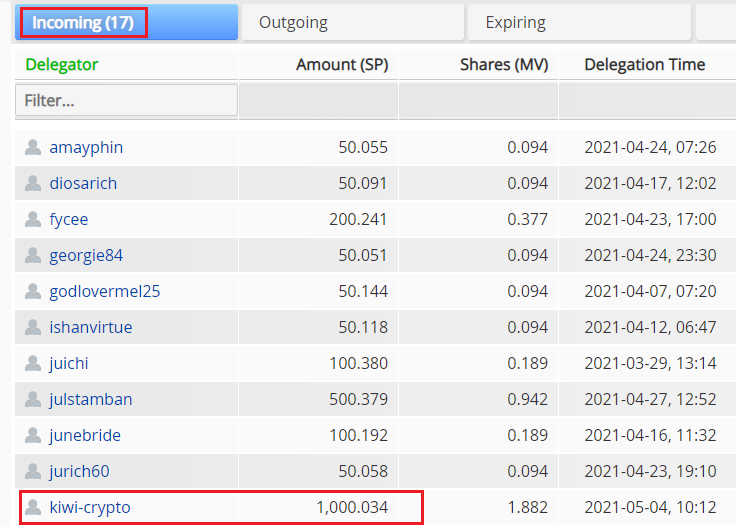Sort by Amount (SP) column header
The height and width of the screenshot is (527, 736).
[x=342, y=64]
